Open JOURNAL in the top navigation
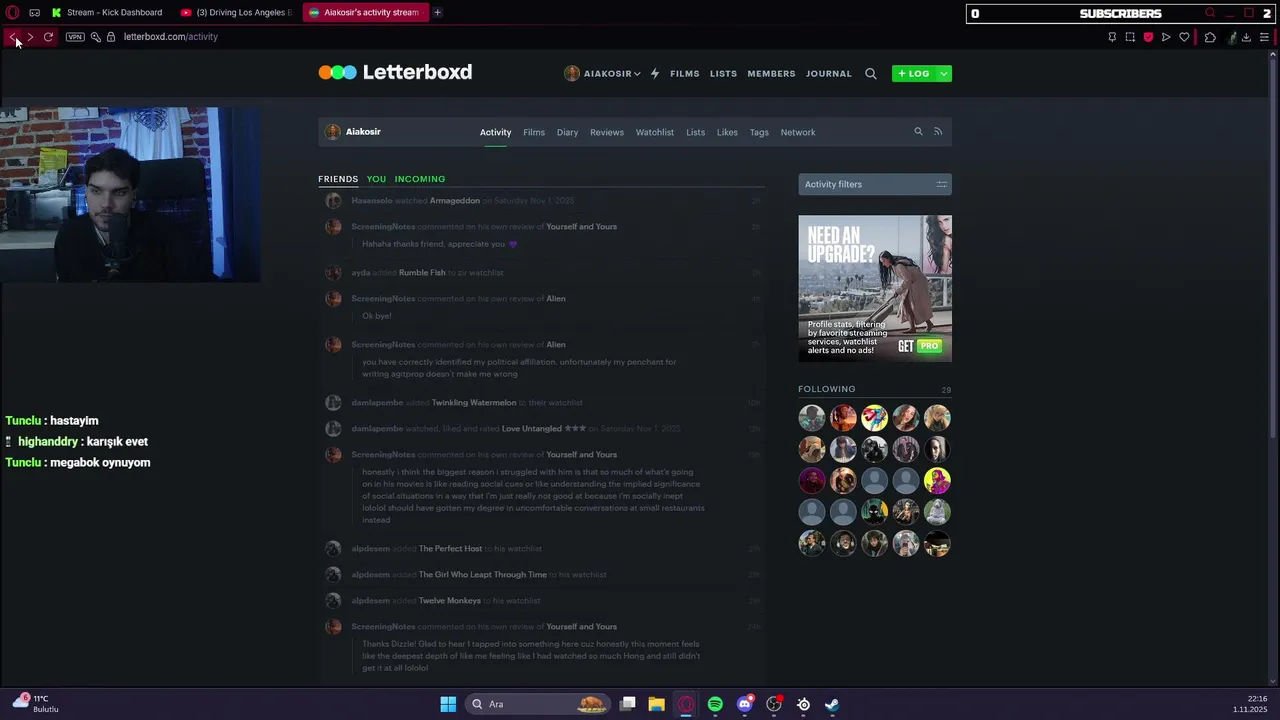Screen dimensions: 1280x720 pyautogui.click(x=829, y=73)
